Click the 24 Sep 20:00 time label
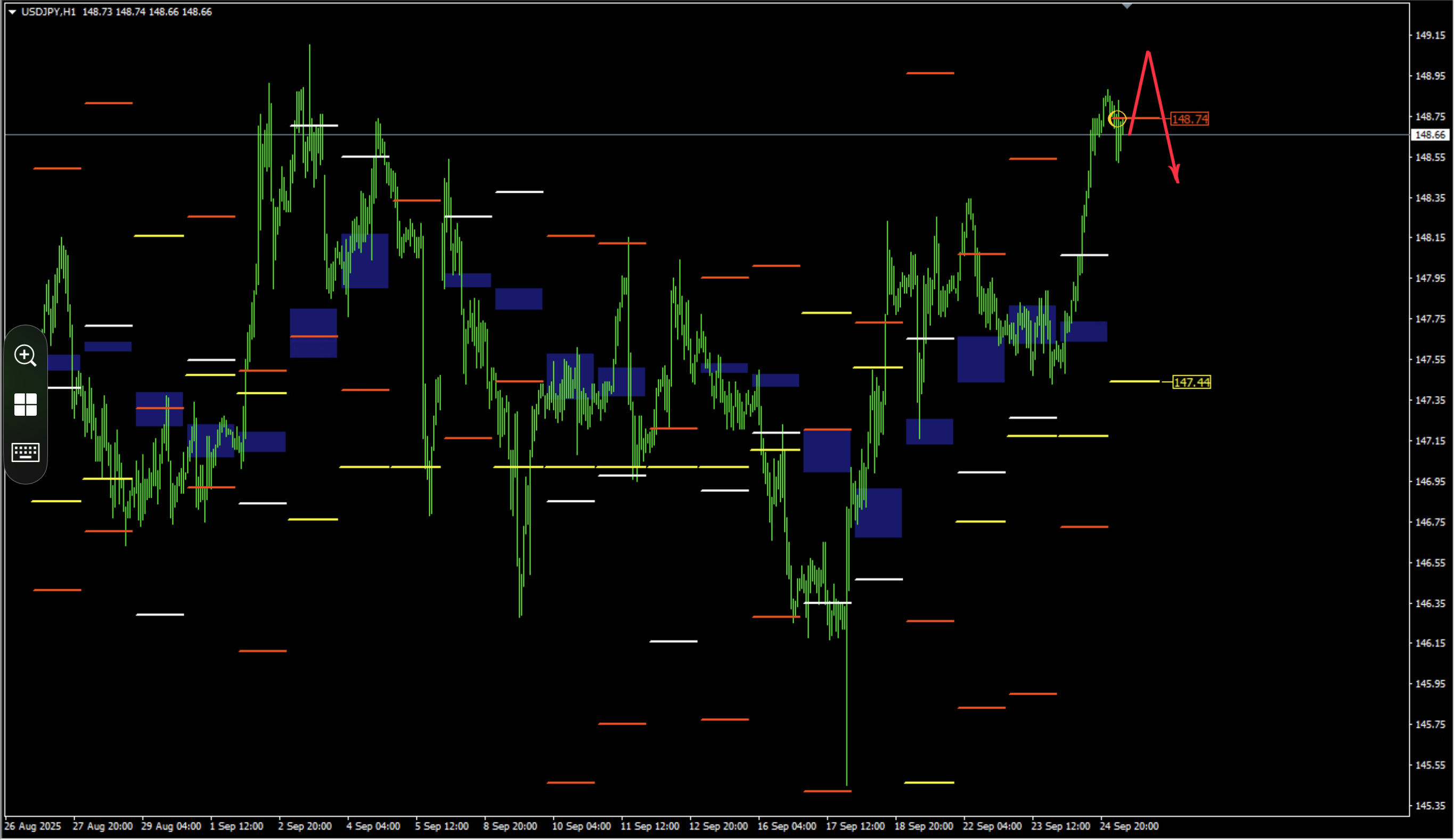This screenshot has width=1455, height=840. click(x=1130, y=826)
